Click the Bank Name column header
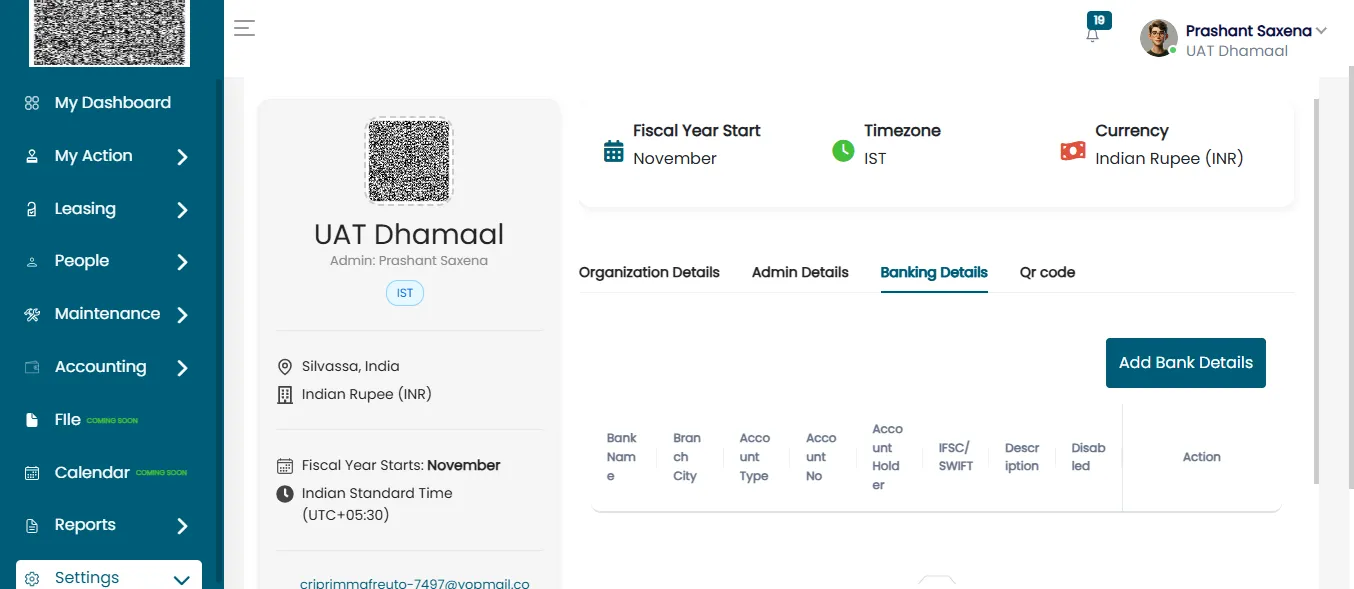The width and height of the screenshot is (1354, 589). pyautogui.click(x=622, y=457)
